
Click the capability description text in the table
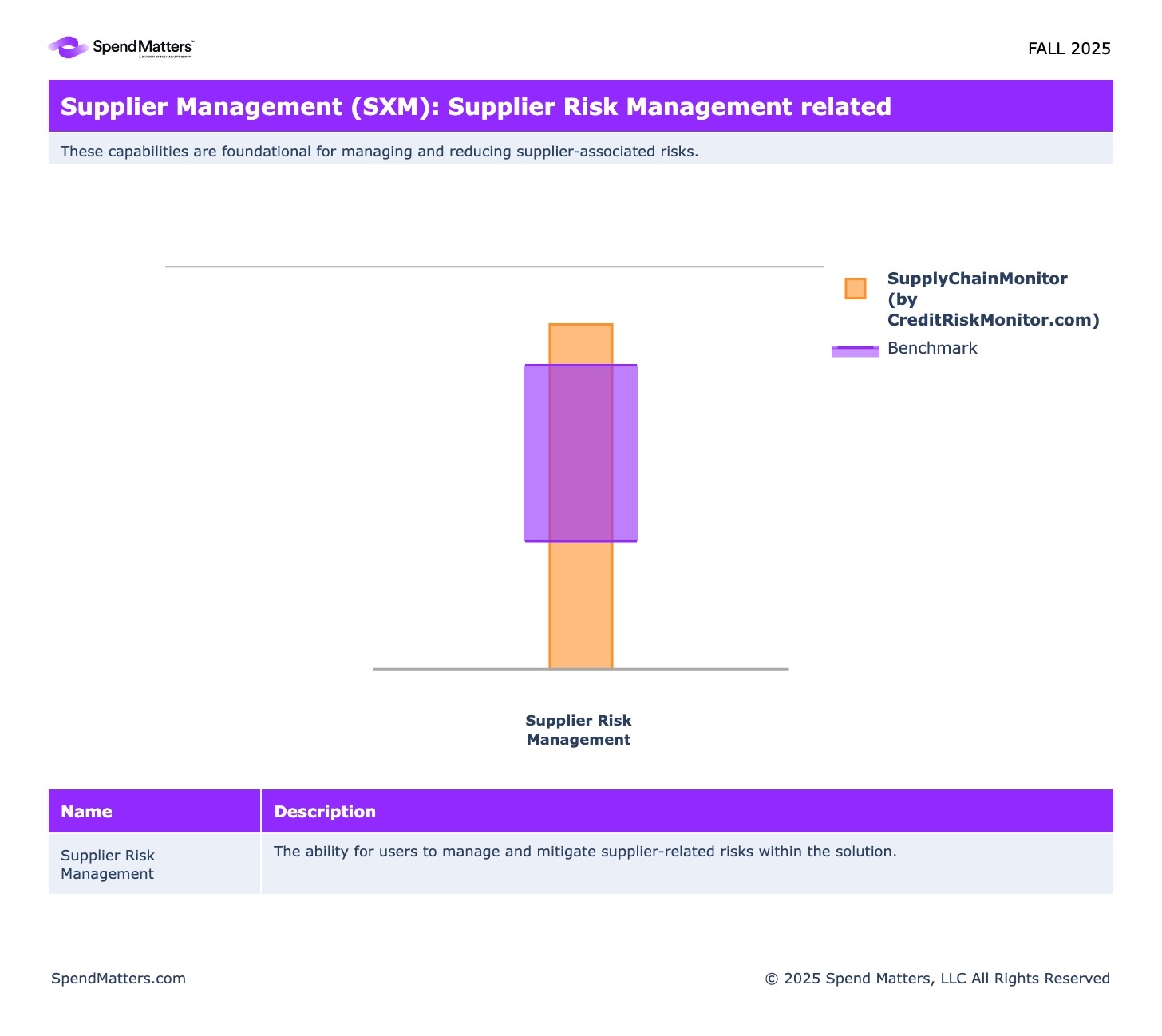(584, 851)
